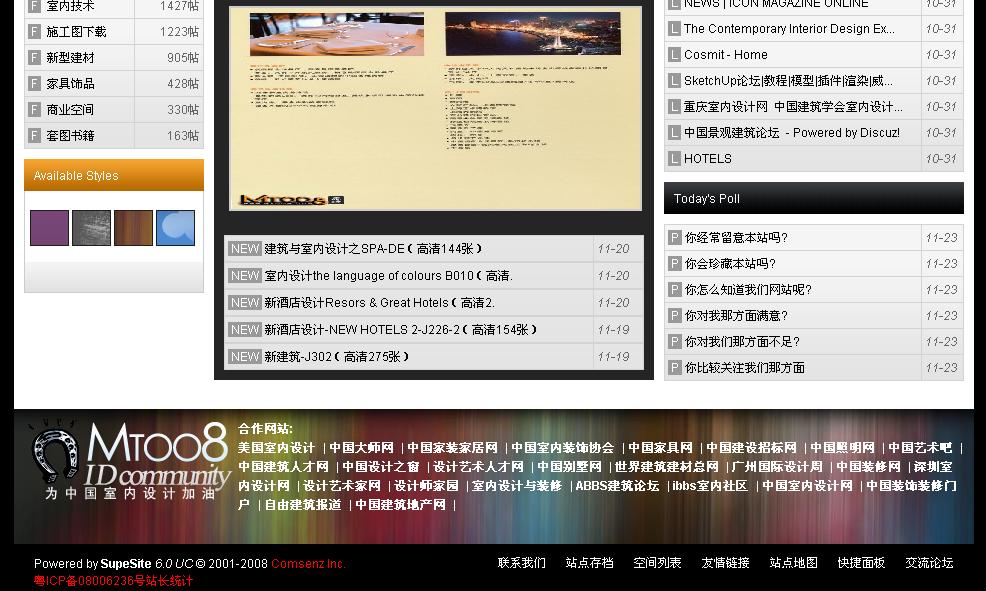
Task: Open 空间列表 in footer menu
Action: pos(658,563)
